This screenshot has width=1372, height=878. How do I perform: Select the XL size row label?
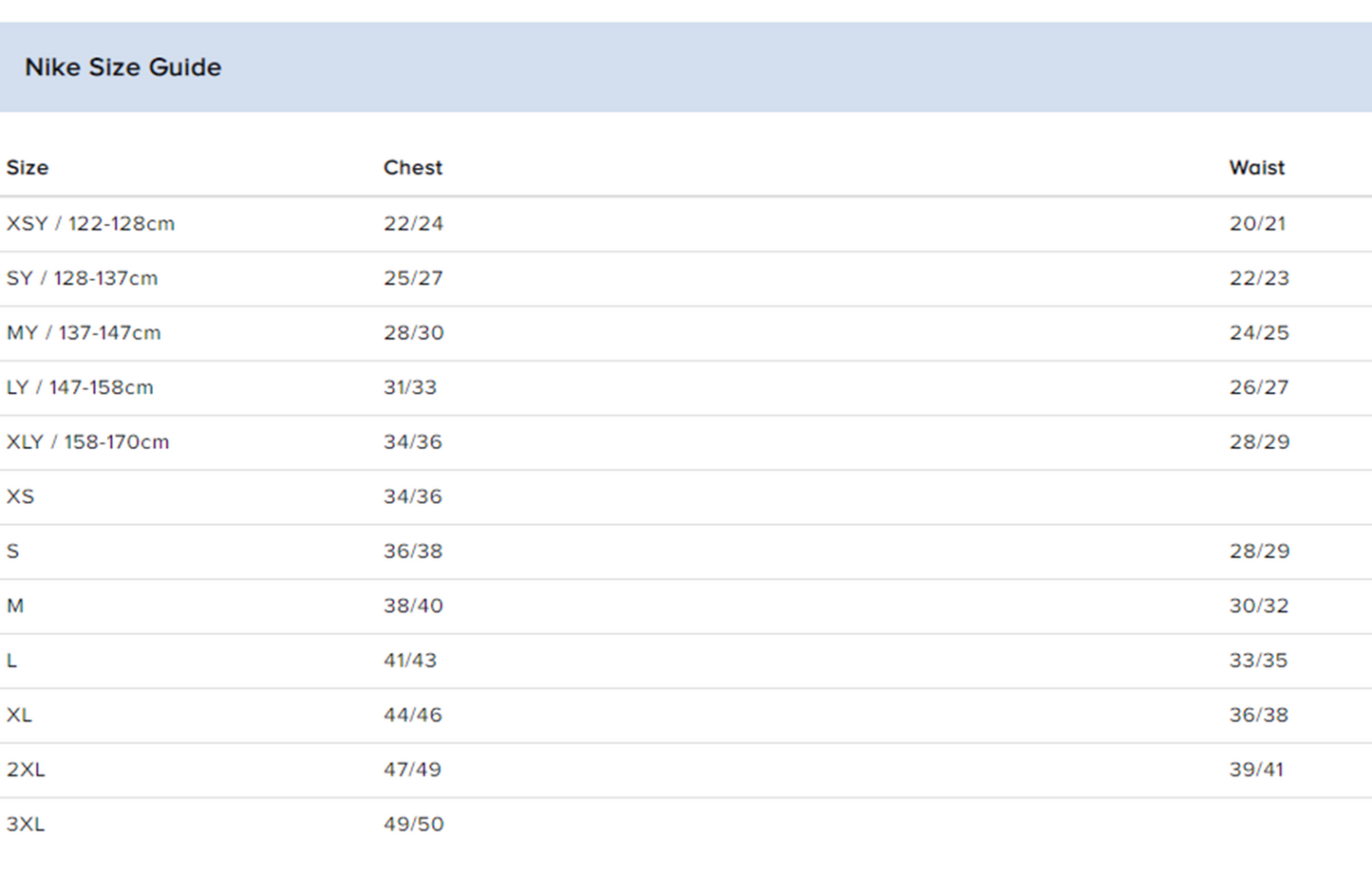(19, 715)
